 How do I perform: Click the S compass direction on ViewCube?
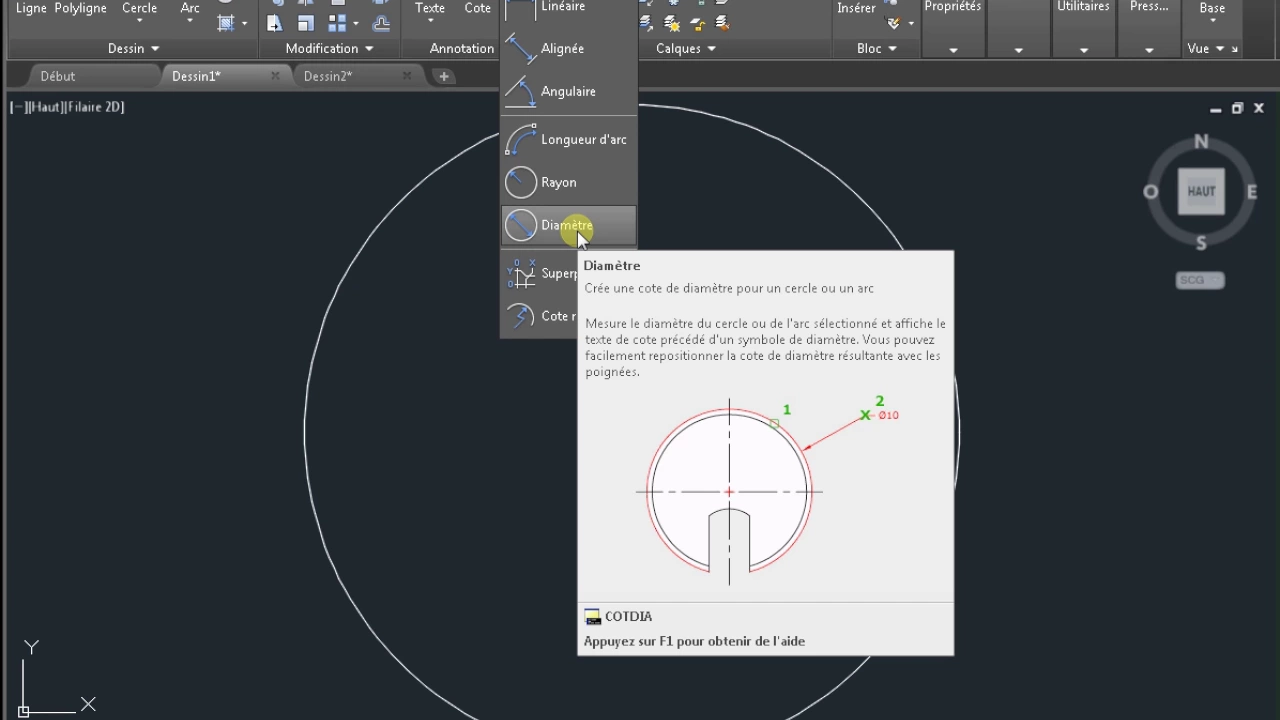1201,243
